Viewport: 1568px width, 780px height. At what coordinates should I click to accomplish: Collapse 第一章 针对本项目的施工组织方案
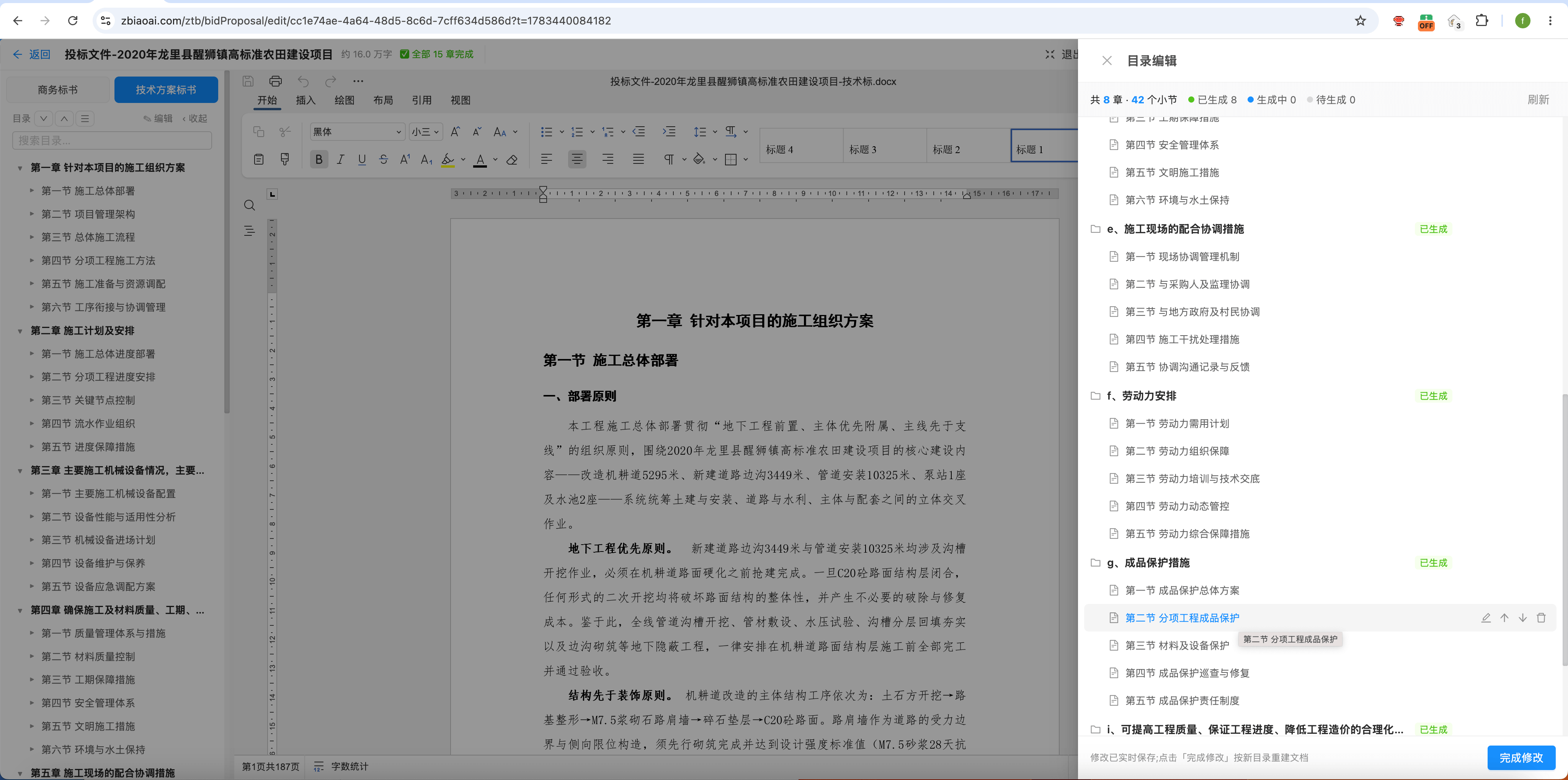(20, 168)
